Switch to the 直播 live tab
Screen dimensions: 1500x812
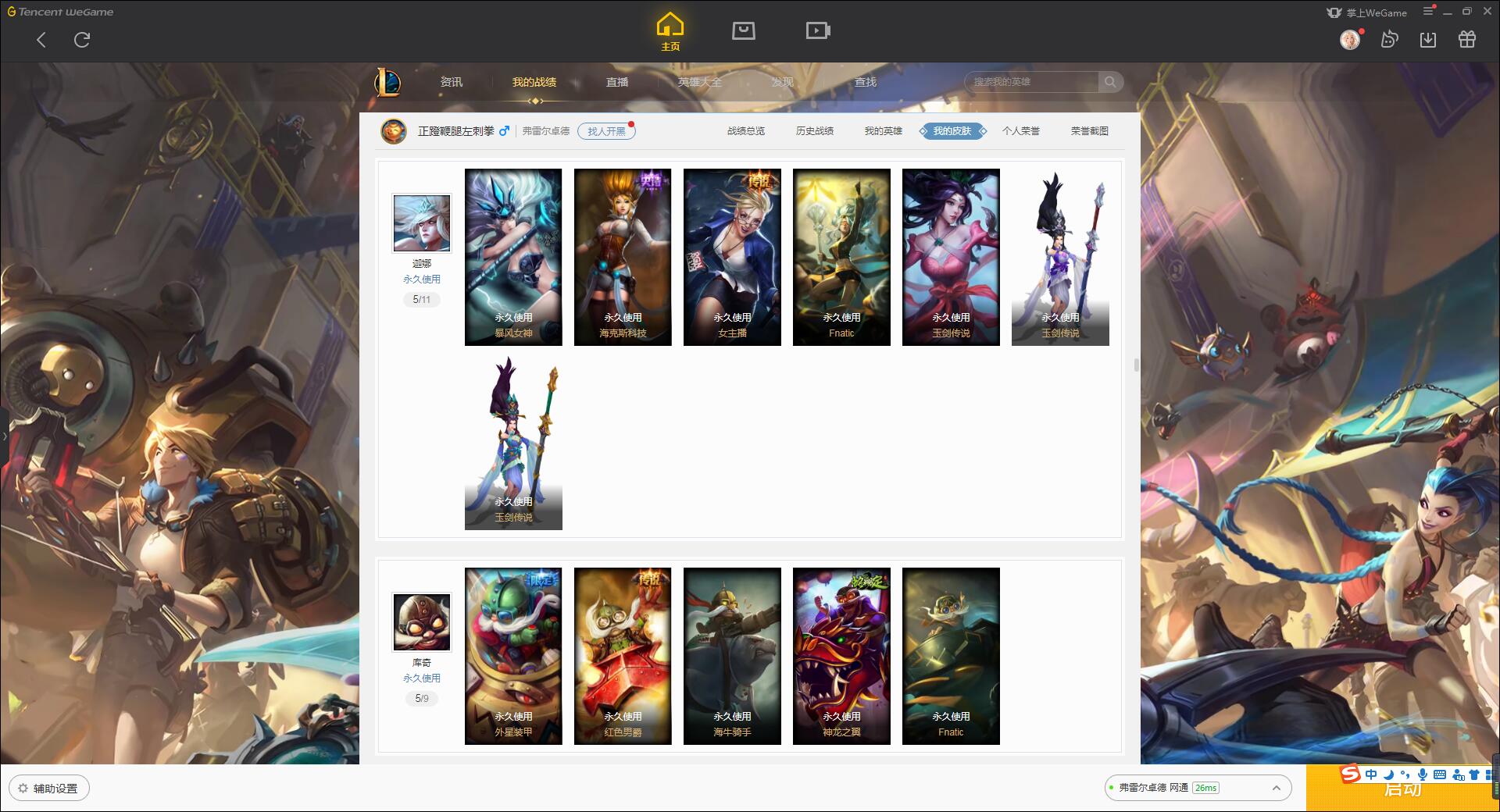[617, 82]
